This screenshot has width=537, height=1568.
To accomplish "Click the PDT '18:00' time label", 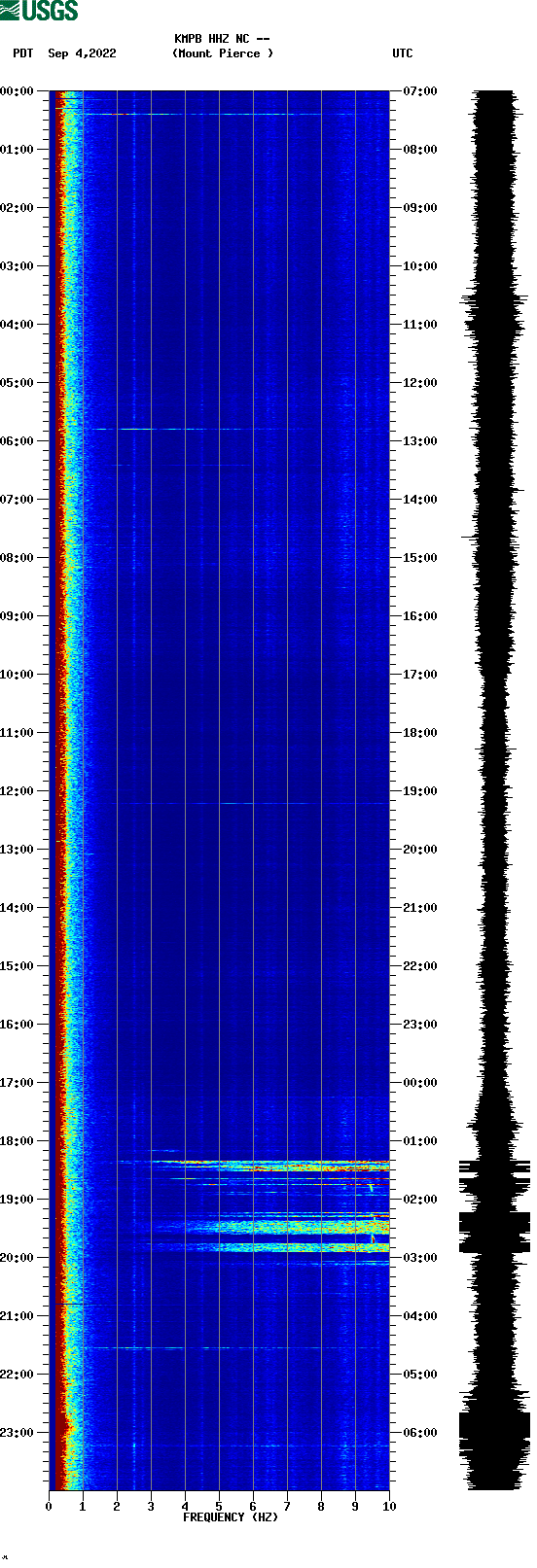I will pos(17,1141).
